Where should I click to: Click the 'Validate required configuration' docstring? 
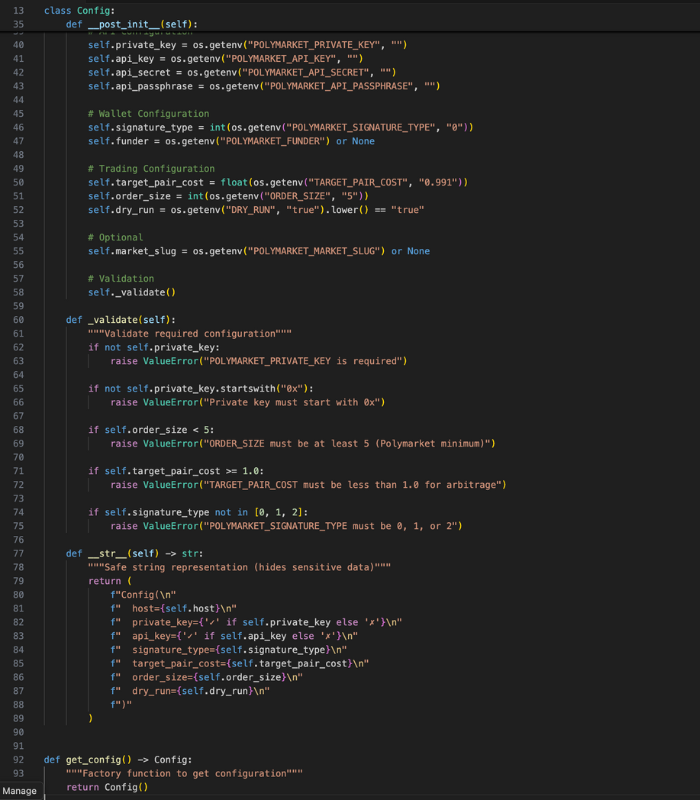click(x=190, y=334)
